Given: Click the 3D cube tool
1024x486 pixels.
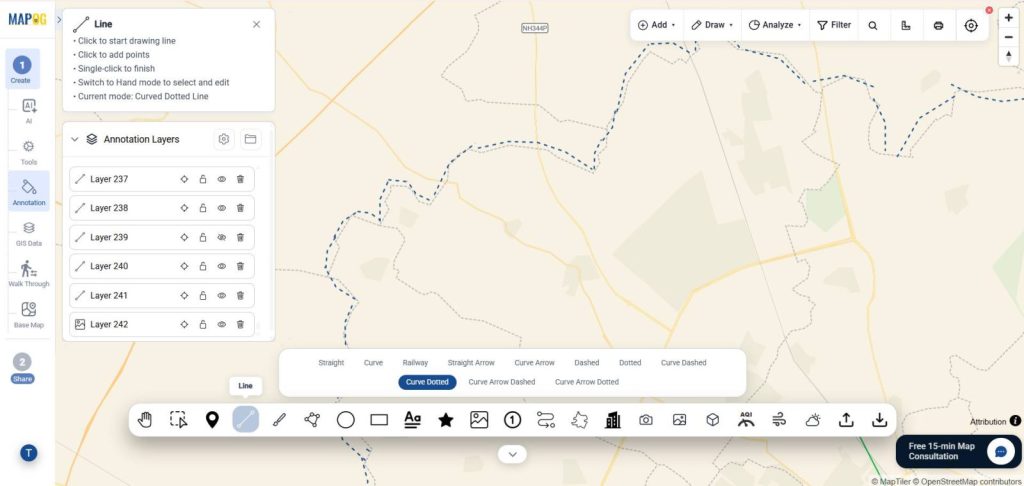Looking at the screenshot, I should (712, 420).
